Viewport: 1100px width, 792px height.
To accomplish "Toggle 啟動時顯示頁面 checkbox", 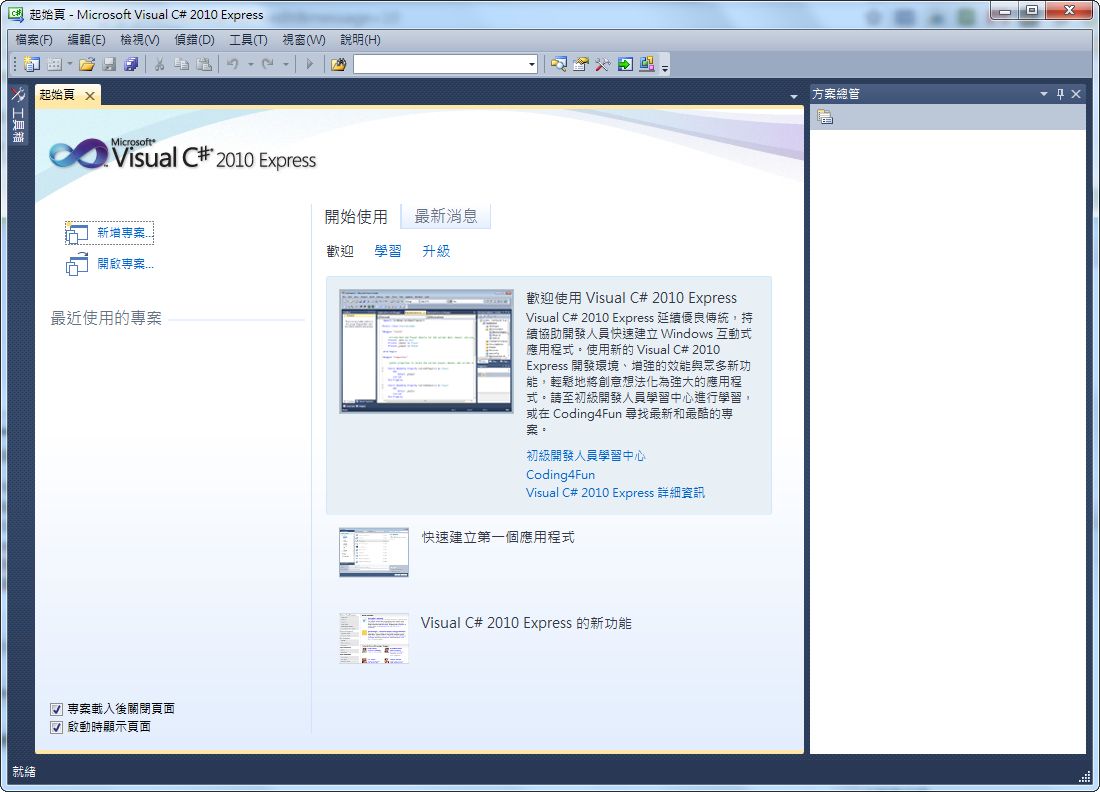I will click(57, 727).
